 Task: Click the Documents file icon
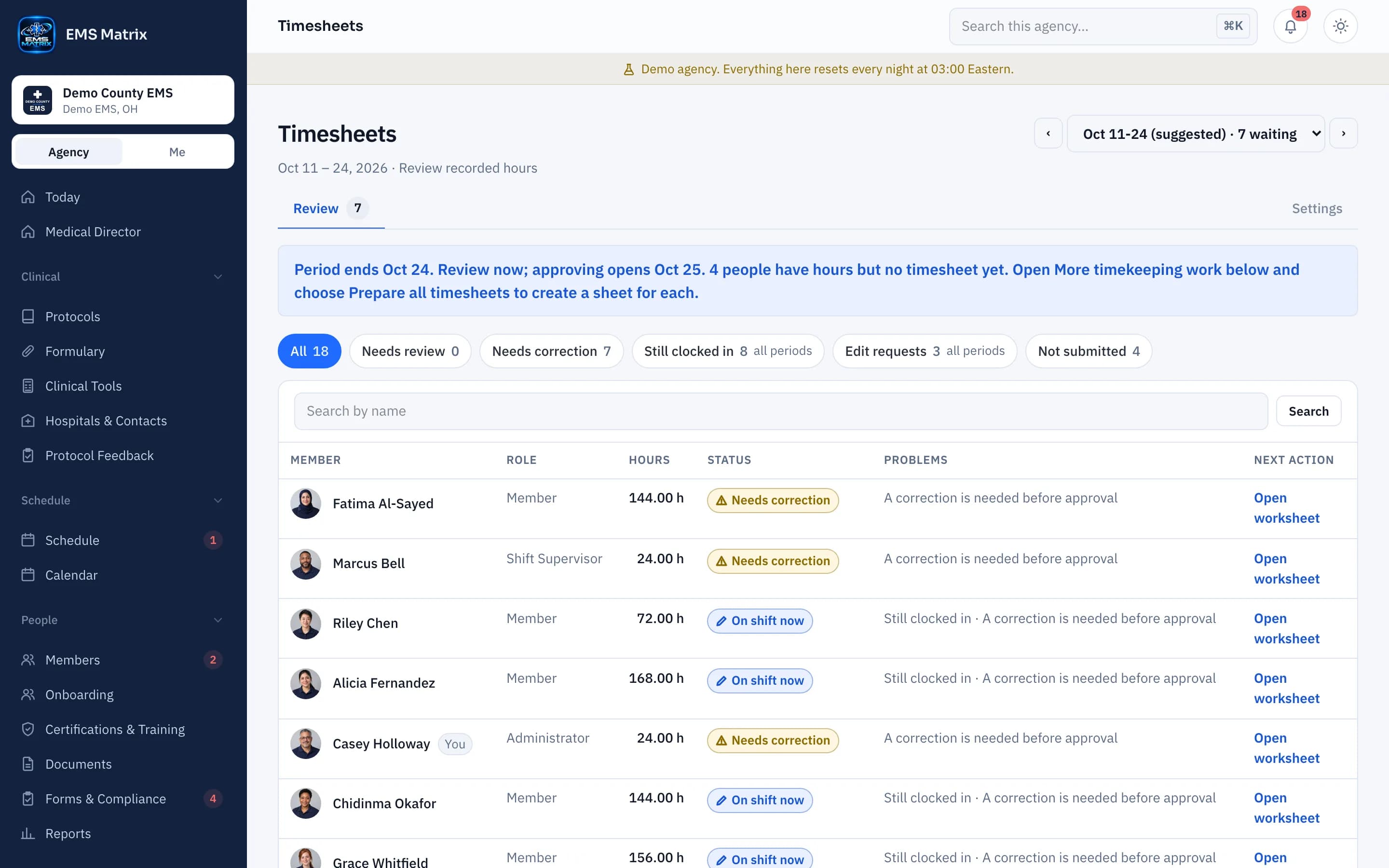pos(28,764)
